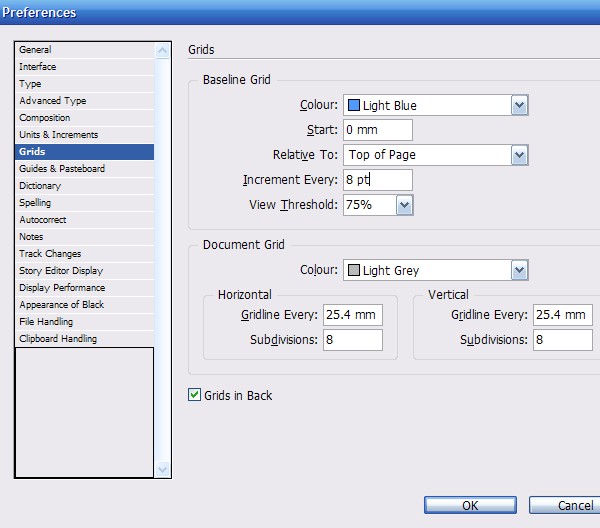This screenshot has height=528, width=600.
Task: Expand the Relative To dropdown
Action: (518, 155)
